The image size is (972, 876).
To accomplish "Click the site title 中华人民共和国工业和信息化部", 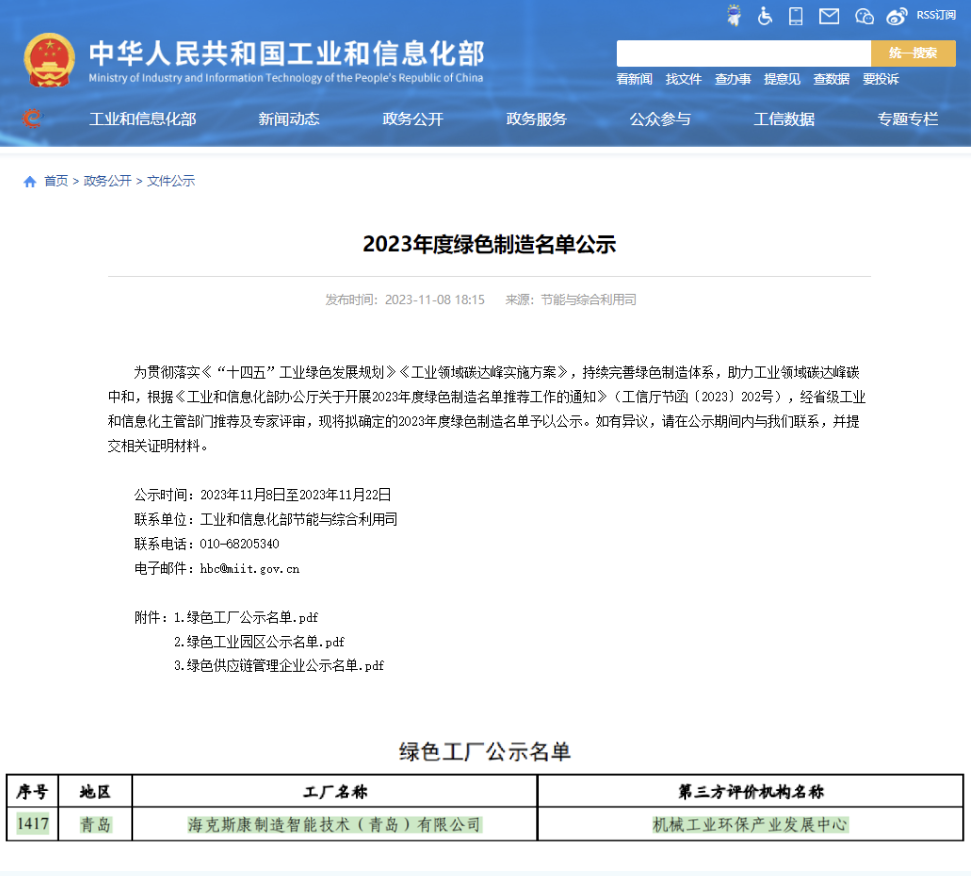I will click(x=286, y=53).
